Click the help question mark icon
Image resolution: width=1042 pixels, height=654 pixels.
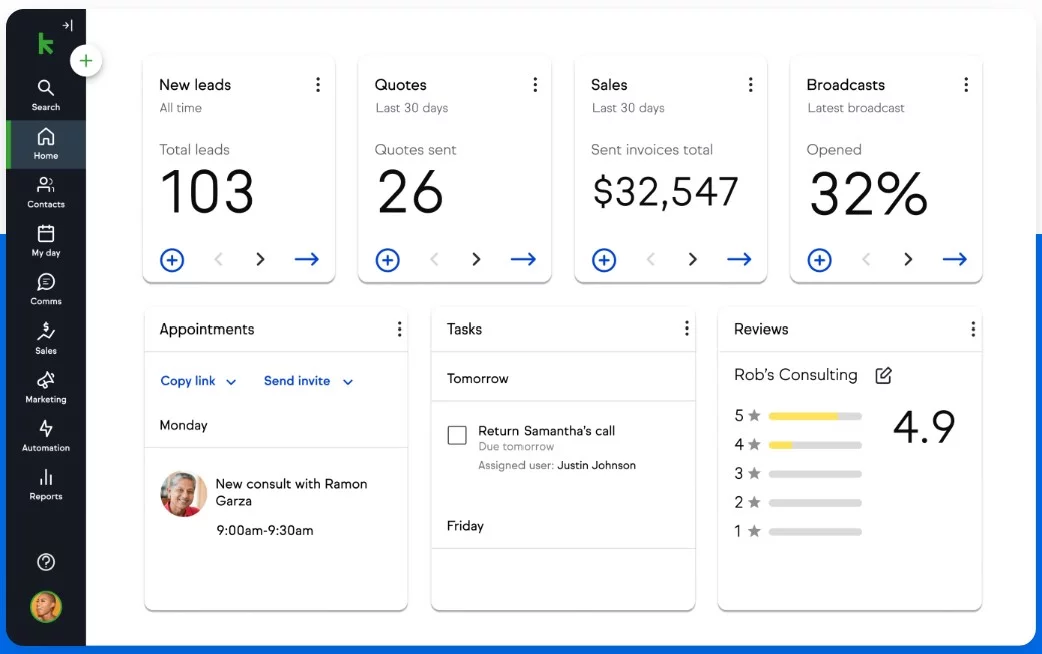pyautogui.click(x=46, y=562)
